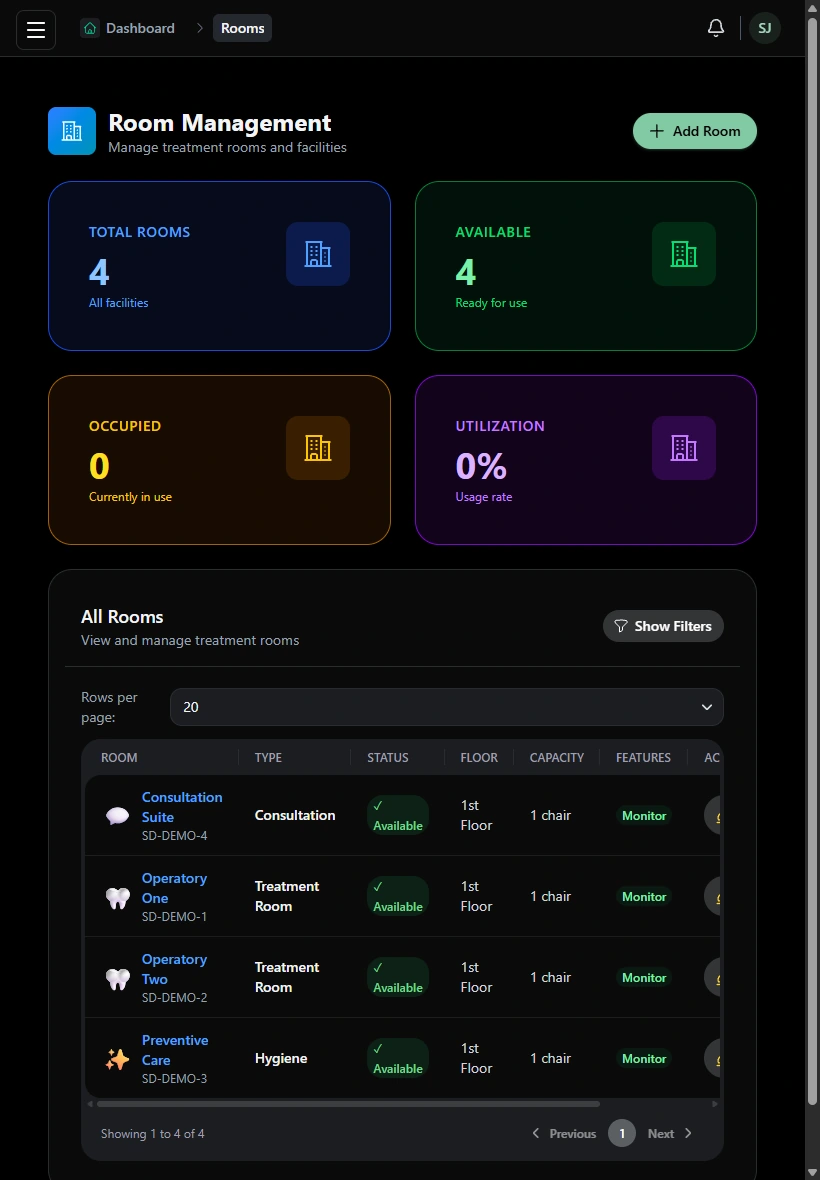Click the orange Occupied building icon
This screenshot has width=820, height=1180.
317,448
